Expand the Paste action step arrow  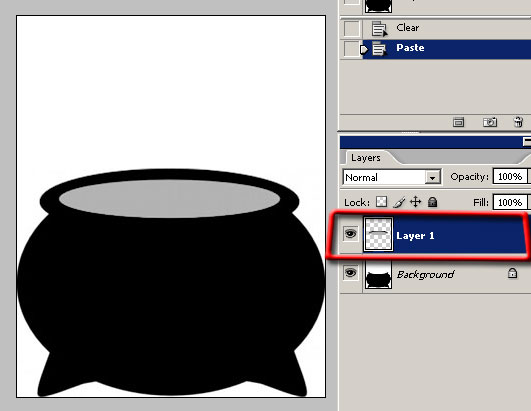364,49
